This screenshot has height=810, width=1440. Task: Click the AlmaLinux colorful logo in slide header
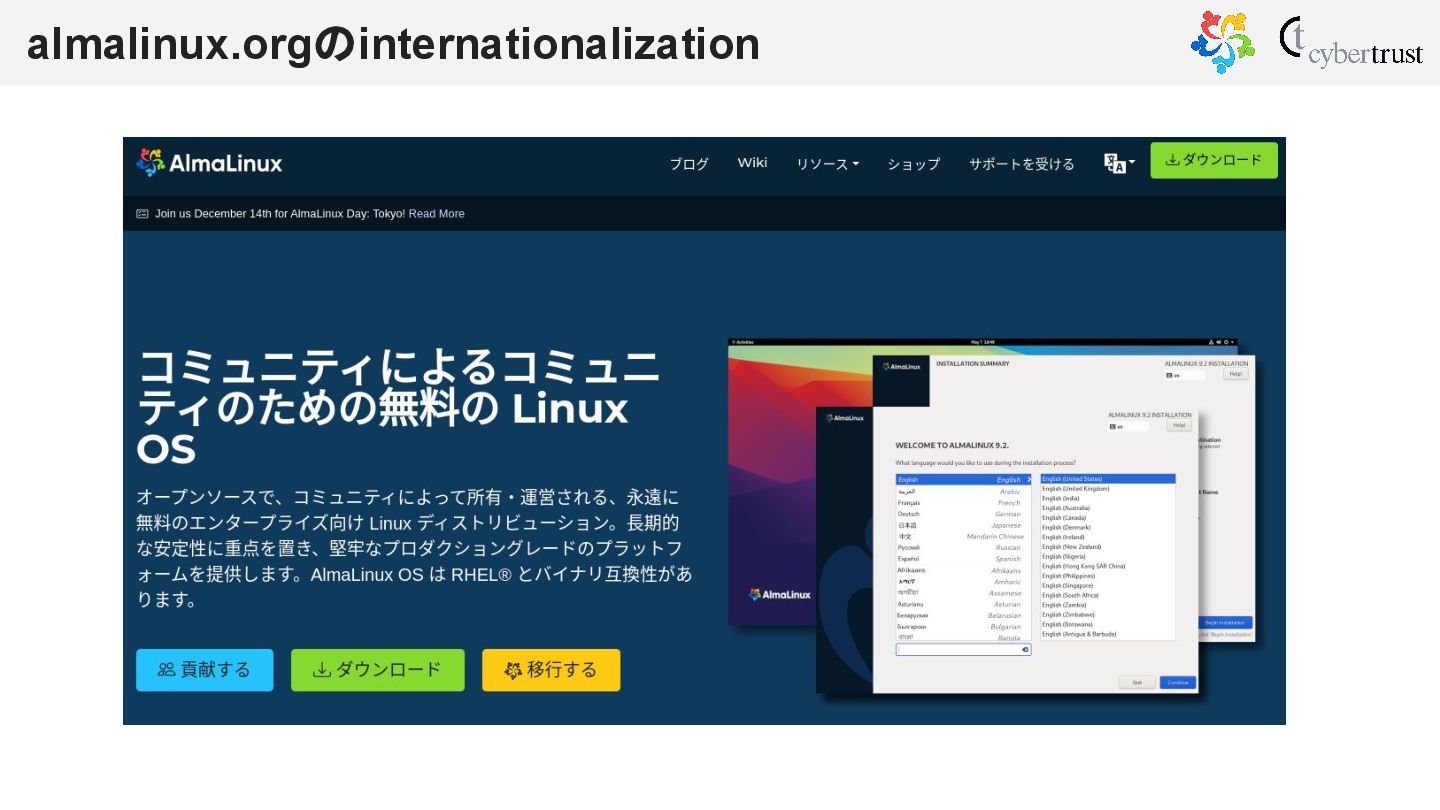tap(1222, 43)
